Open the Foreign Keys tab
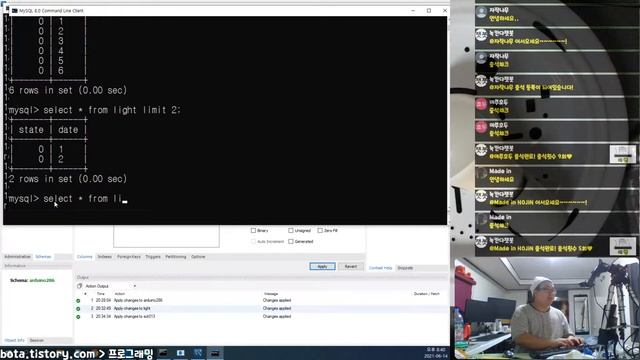 [129, 257]
